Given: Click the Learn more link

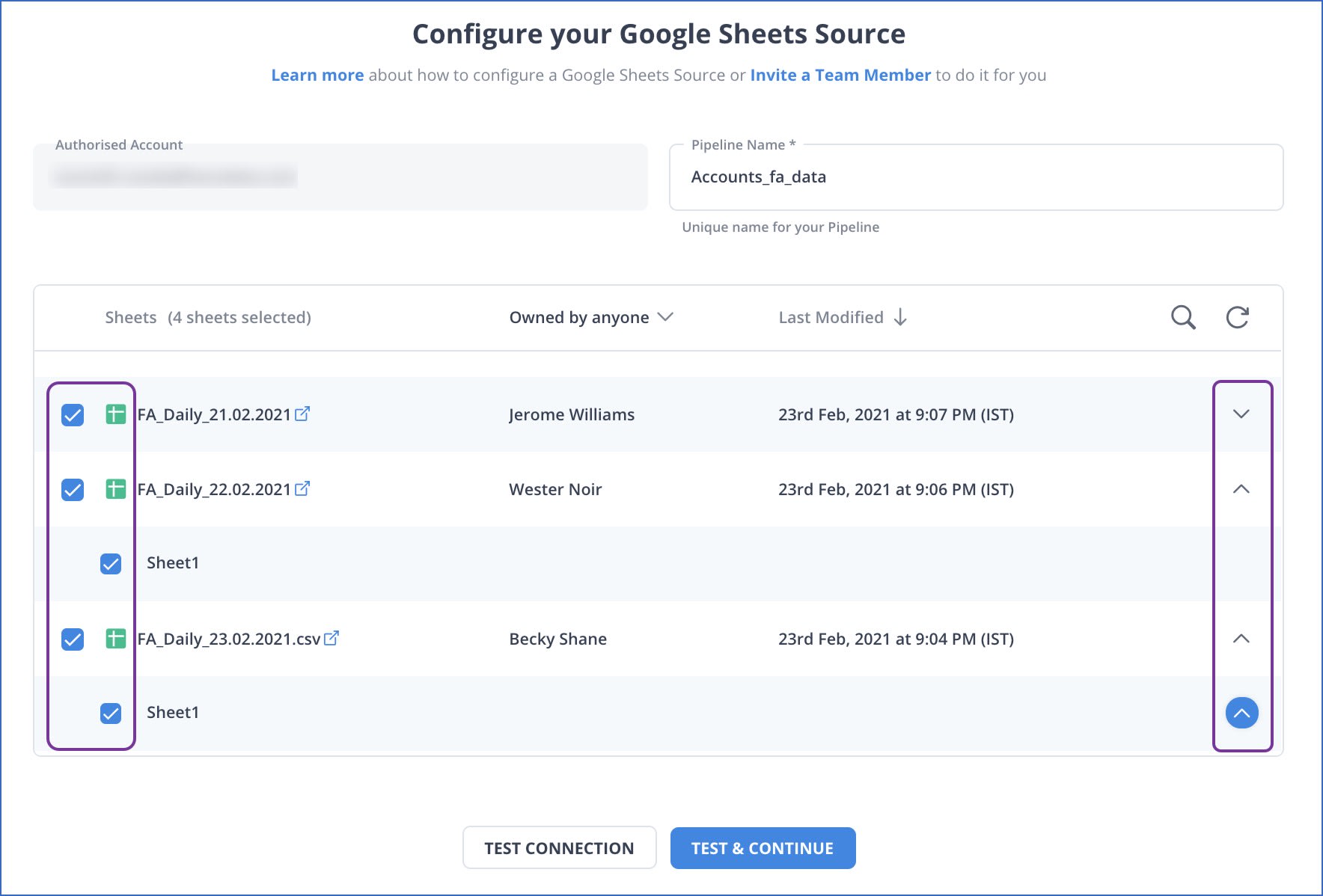Looking at the screenshot, I should coord(317,75).
